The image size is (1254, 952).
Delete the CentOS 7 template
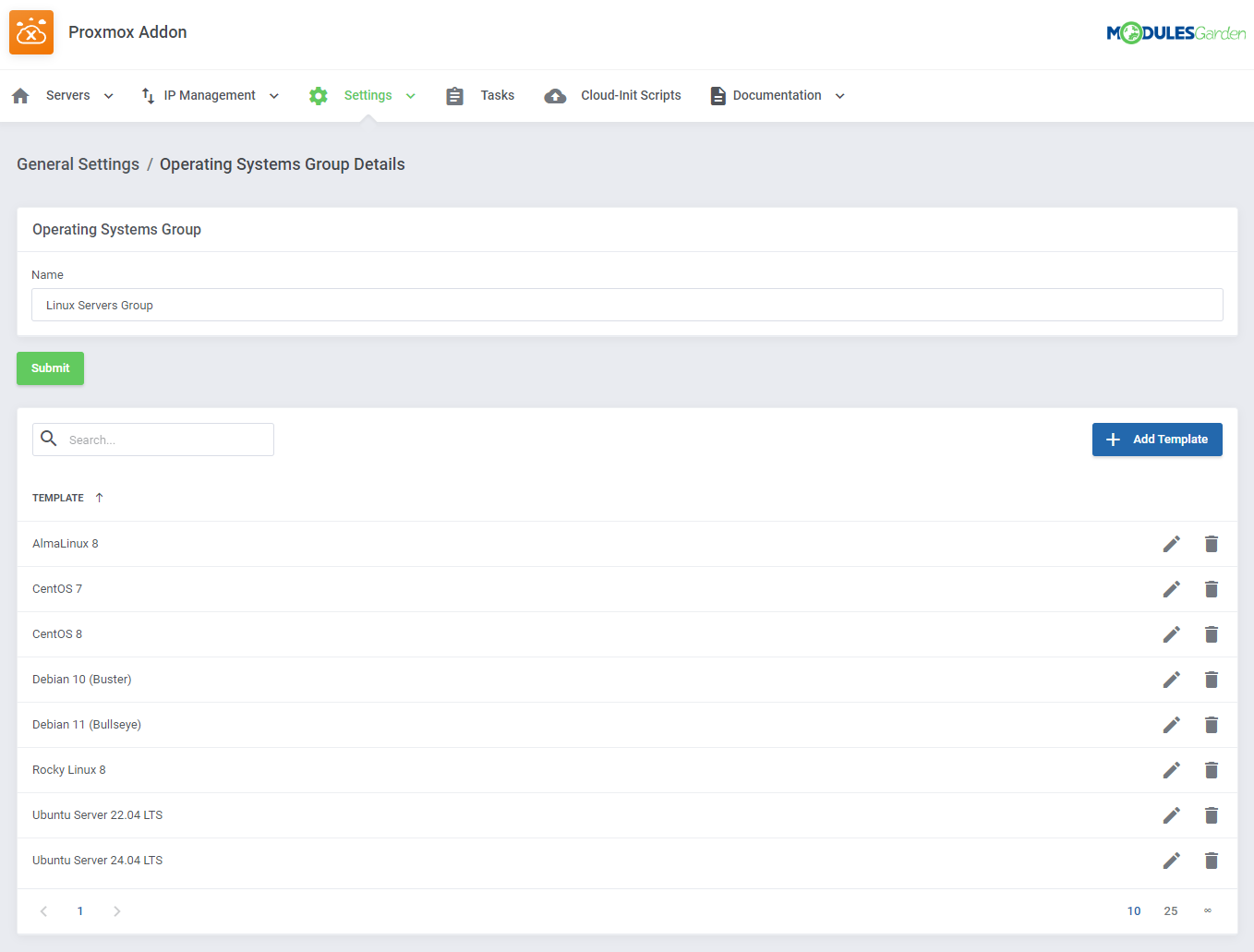tap(1212, 589)
